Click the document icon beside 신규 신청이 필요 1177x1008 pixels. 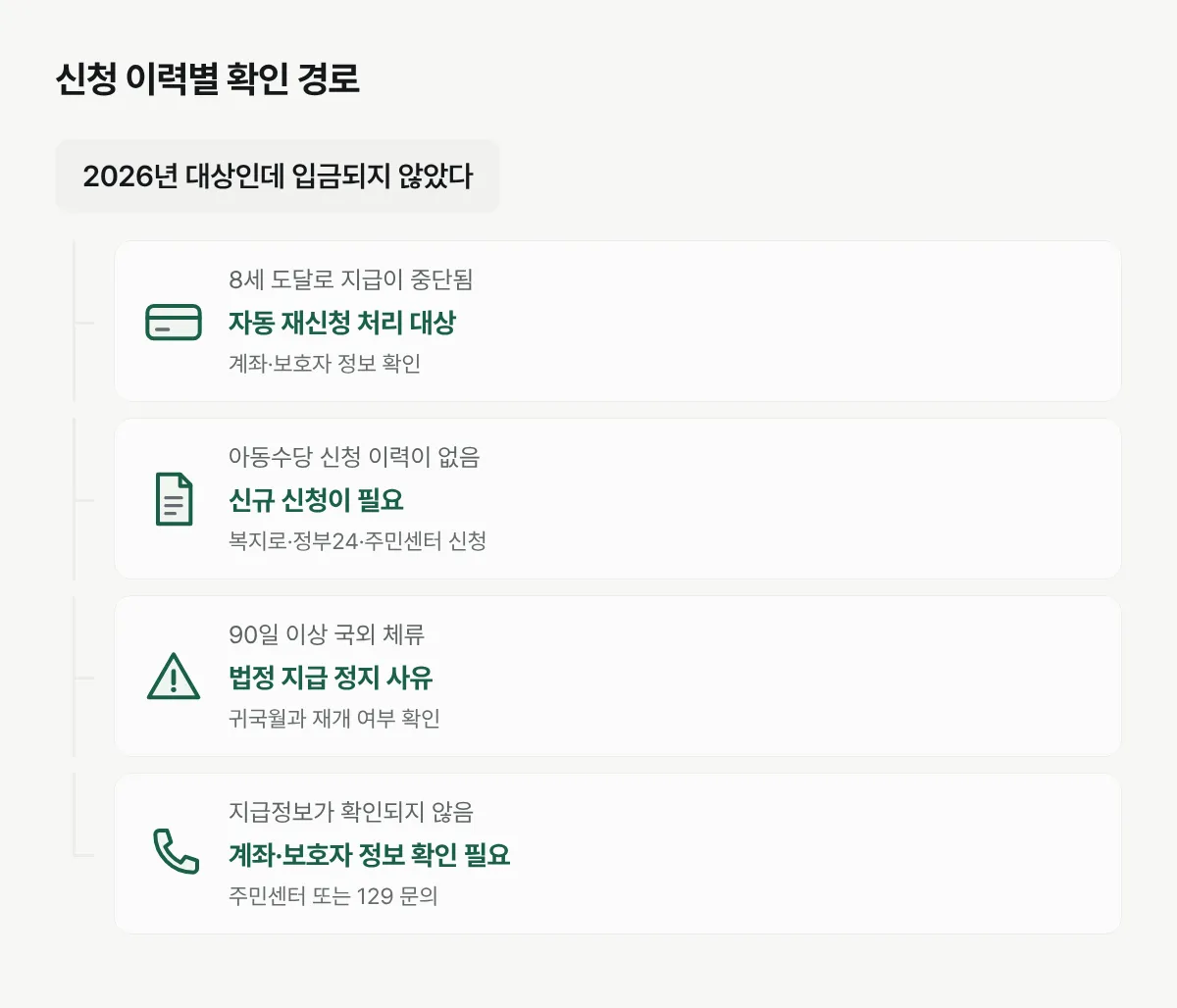point(174,499)
